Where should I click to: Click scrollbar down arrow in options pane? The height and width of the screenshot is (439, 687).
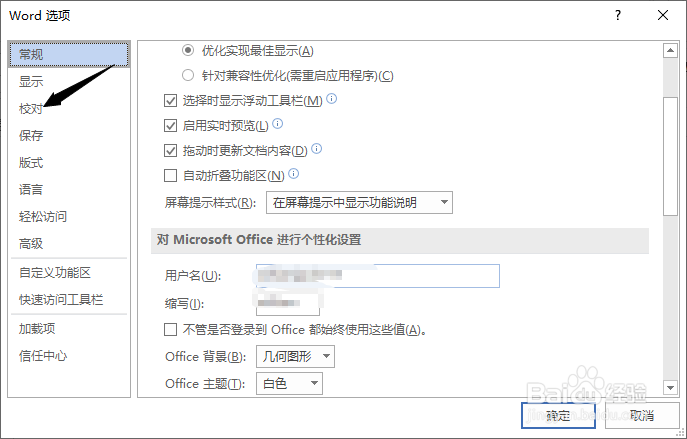pyautogui.click(x=671, y=388)
